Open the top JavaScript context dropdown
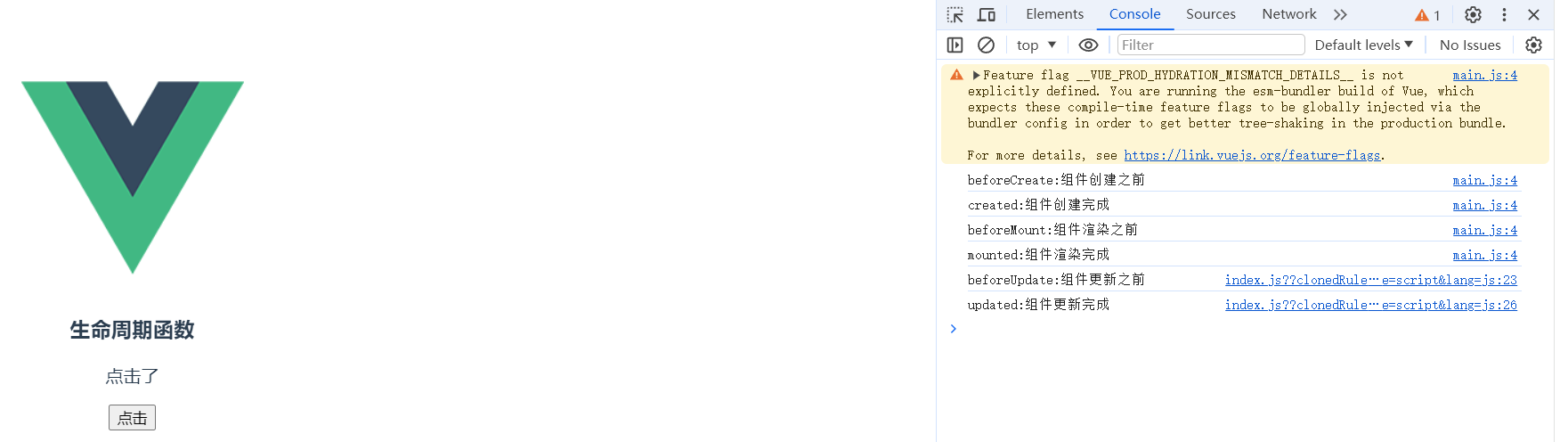Viewport: 1568px width, 442px height. point(1036,45)
